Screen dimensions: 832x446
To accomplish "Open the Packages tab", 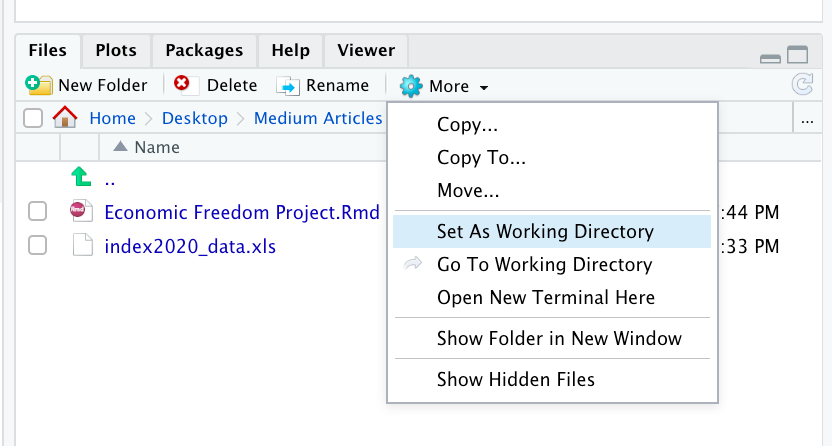I will click(x=204, y=50).
